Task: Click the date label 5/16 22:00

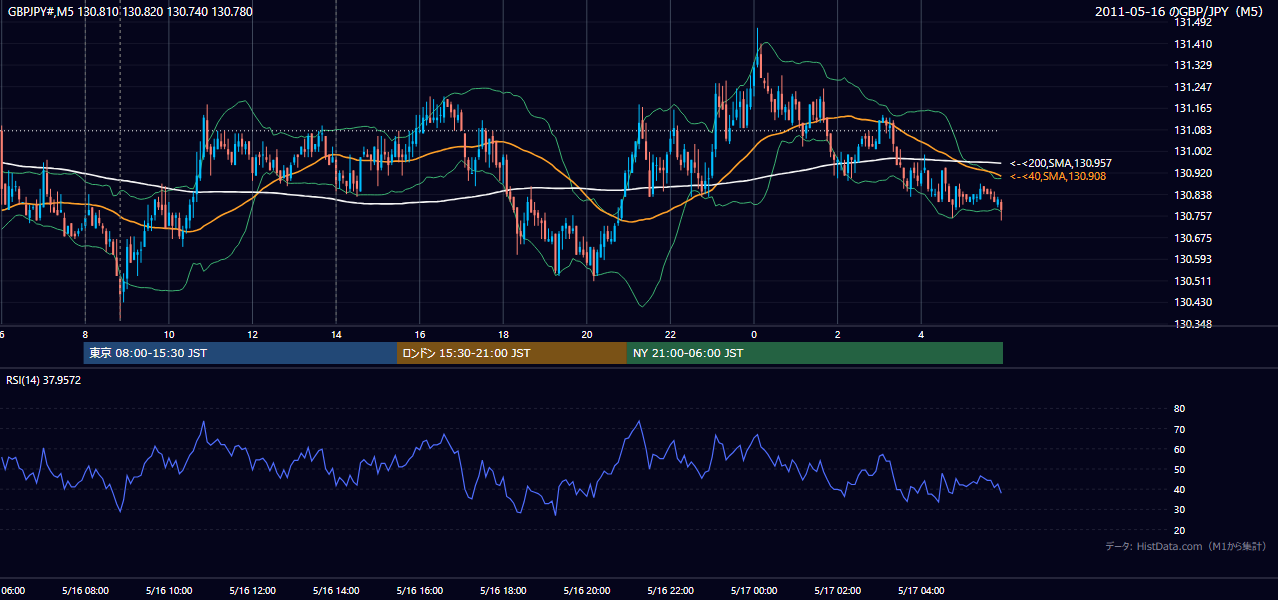Action: [670, 591]
